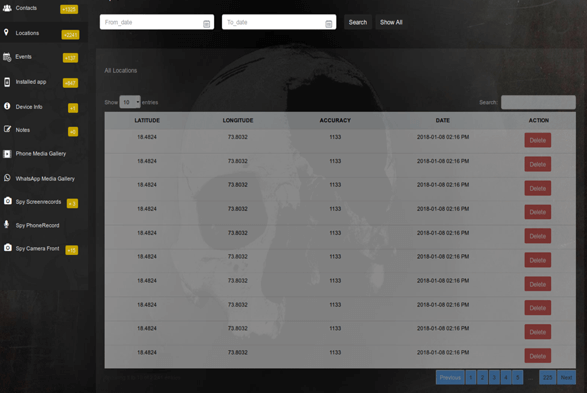Screen dimensions: 587x393
Task: Open Contacts via its people icon
Action: pyautogui.click(x=7, y=8)
